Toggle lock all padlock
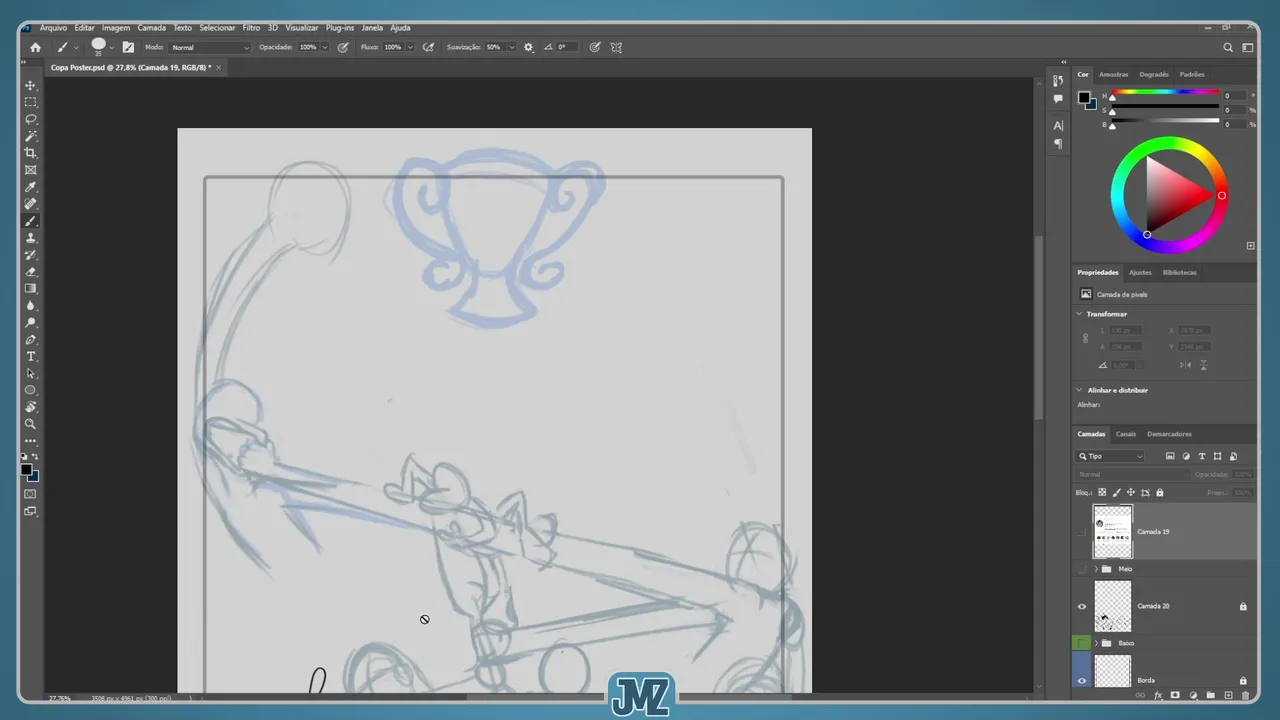Viewport: 1280px width, 720px height. (1159, 492)
